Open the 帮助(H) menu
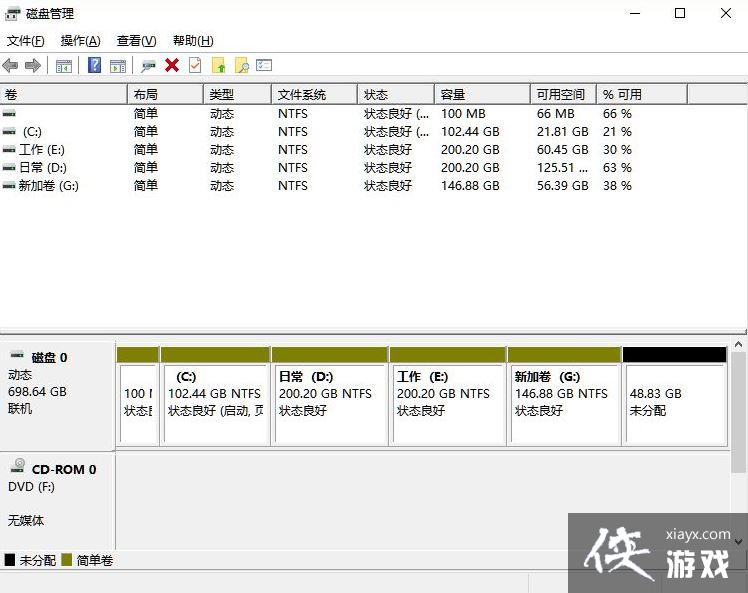Image resolution: width=748 pixels, height=593 pixels. (x=193, y=41)
